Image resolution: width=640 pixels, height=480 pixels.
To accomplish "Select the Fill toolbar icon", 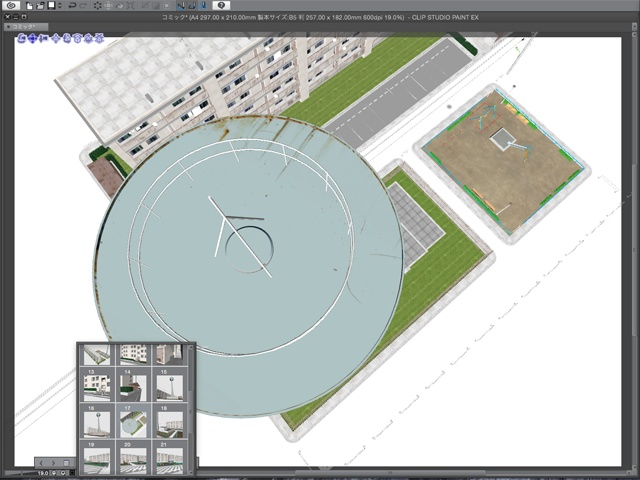I will 120,6.
